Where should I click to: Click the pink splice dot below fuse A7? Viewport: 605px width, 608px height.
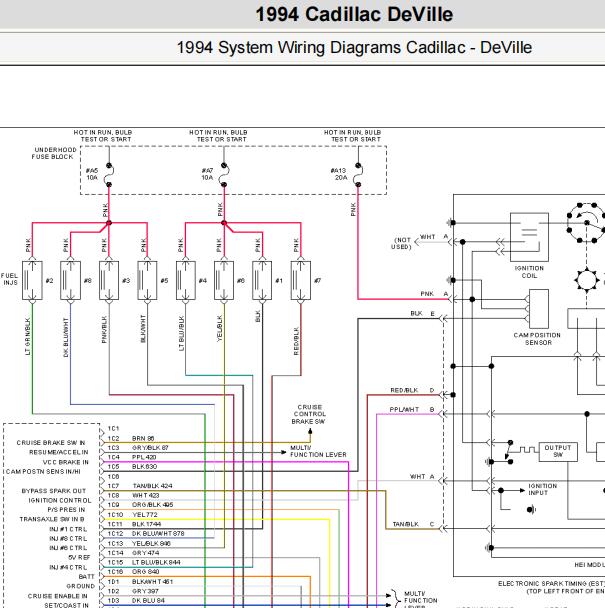point(224,223)
